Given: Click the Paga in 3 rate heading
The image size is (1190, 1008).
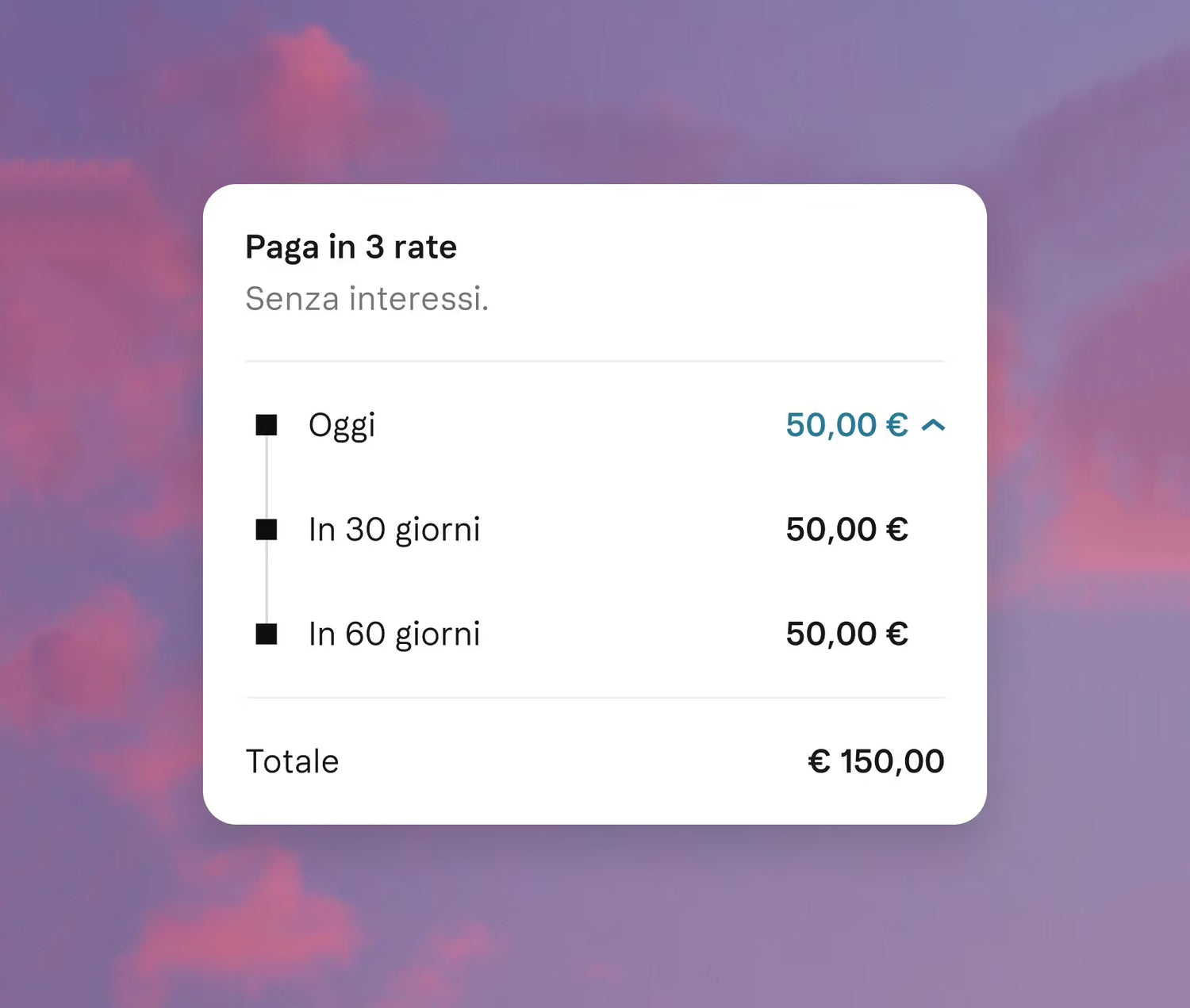Looking at the screenshot, I should click(351, 247).
